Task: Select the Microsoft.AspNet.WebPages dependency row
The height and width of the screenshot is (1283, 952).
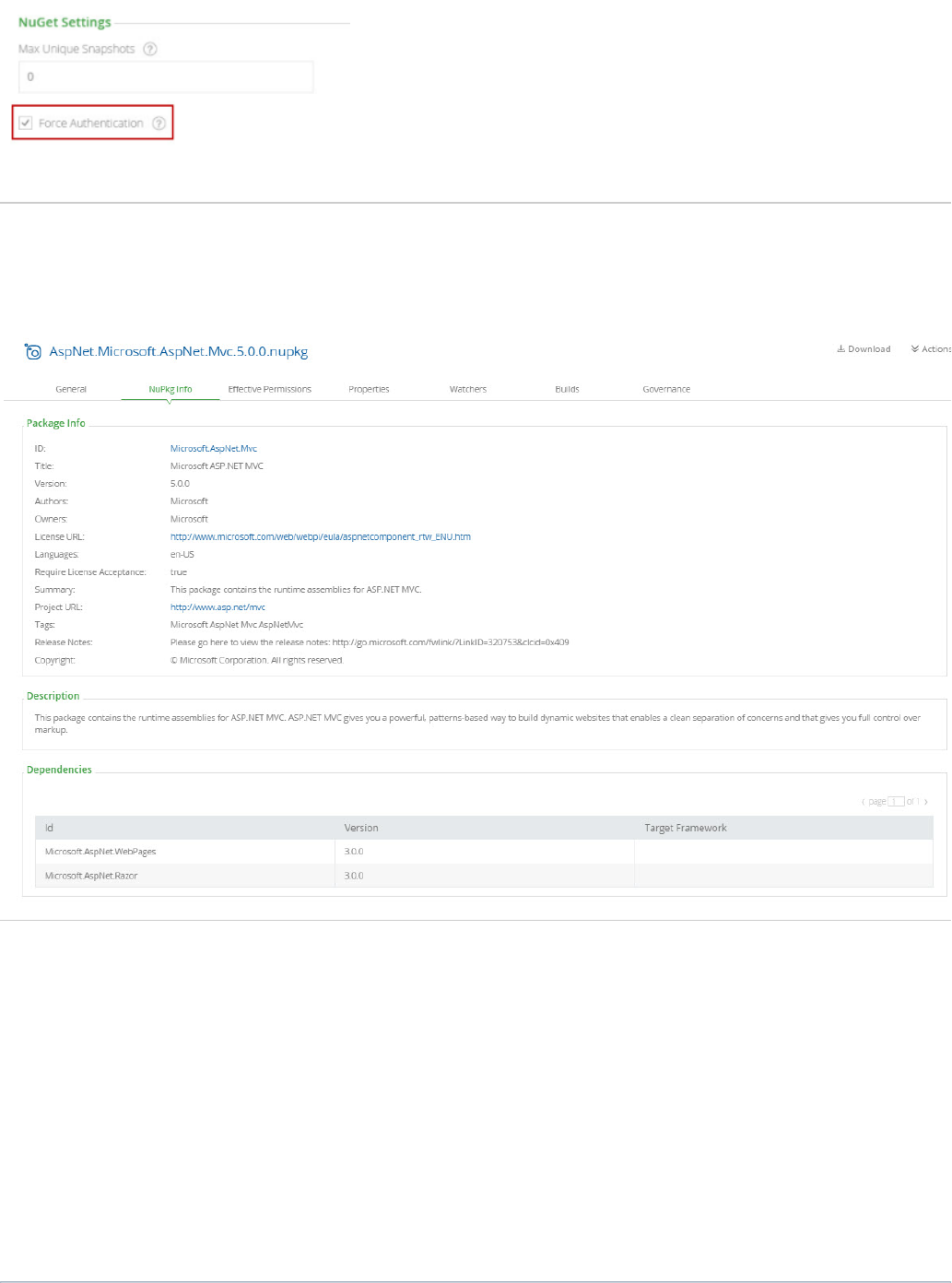Action: tap(484, 852)
